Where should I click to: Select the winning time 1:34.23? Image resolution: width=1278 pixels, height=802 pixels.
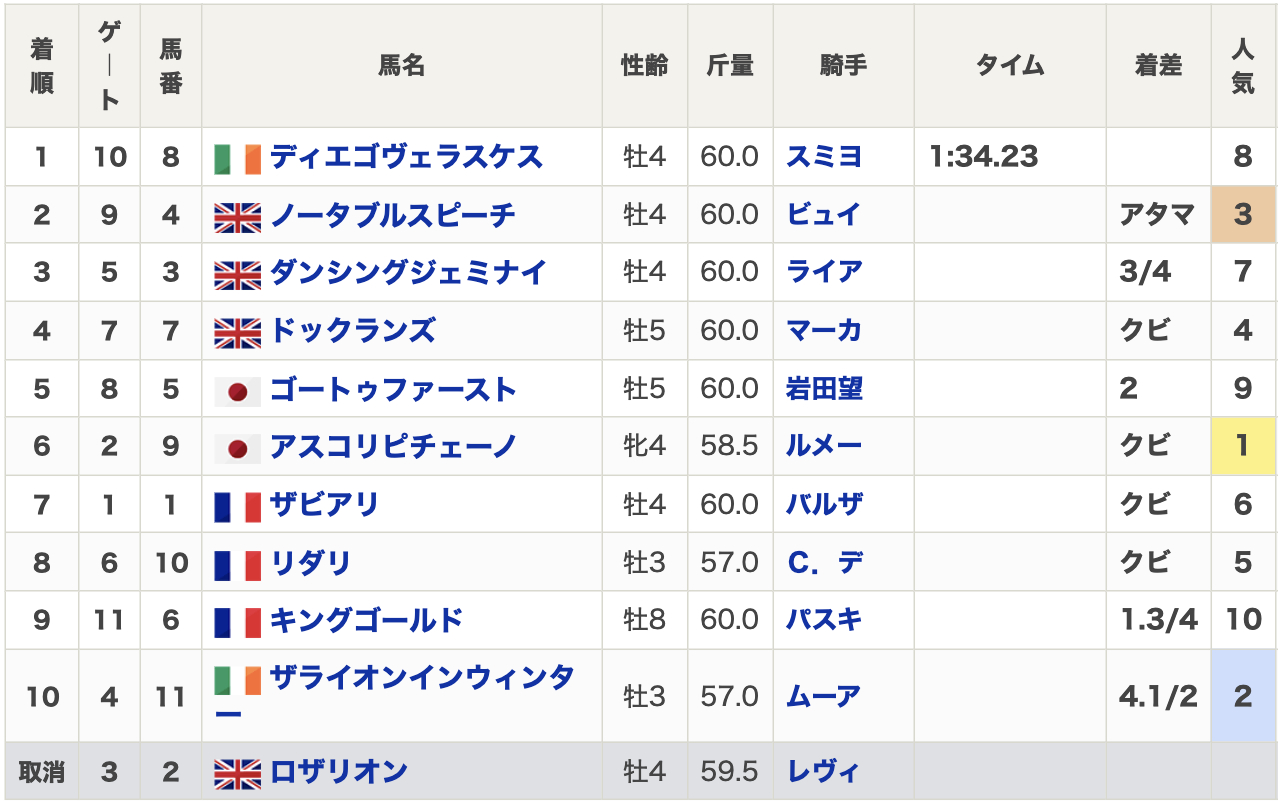coord(984,157)
